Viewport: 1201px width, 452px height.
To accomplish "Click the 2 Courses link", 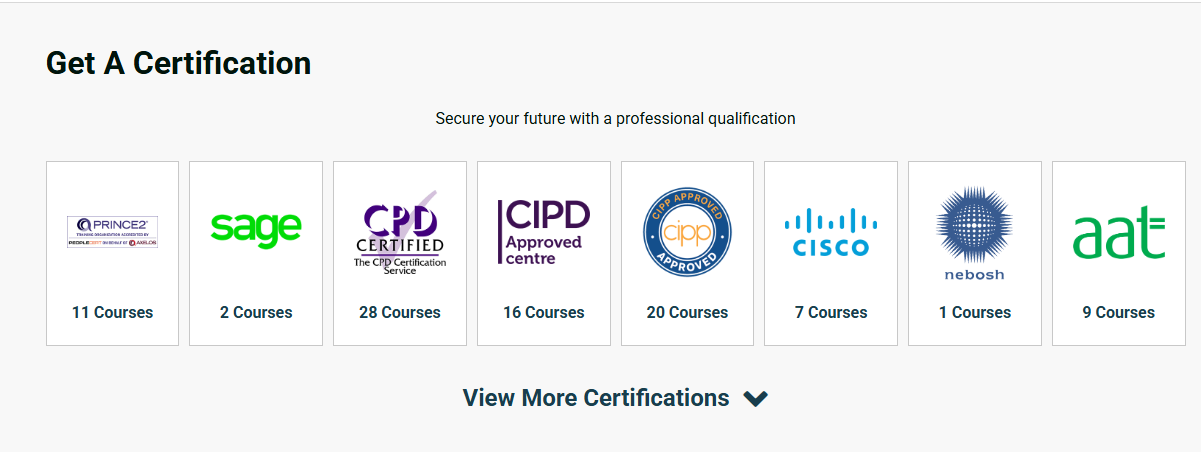I will click(x=256, y=312).
